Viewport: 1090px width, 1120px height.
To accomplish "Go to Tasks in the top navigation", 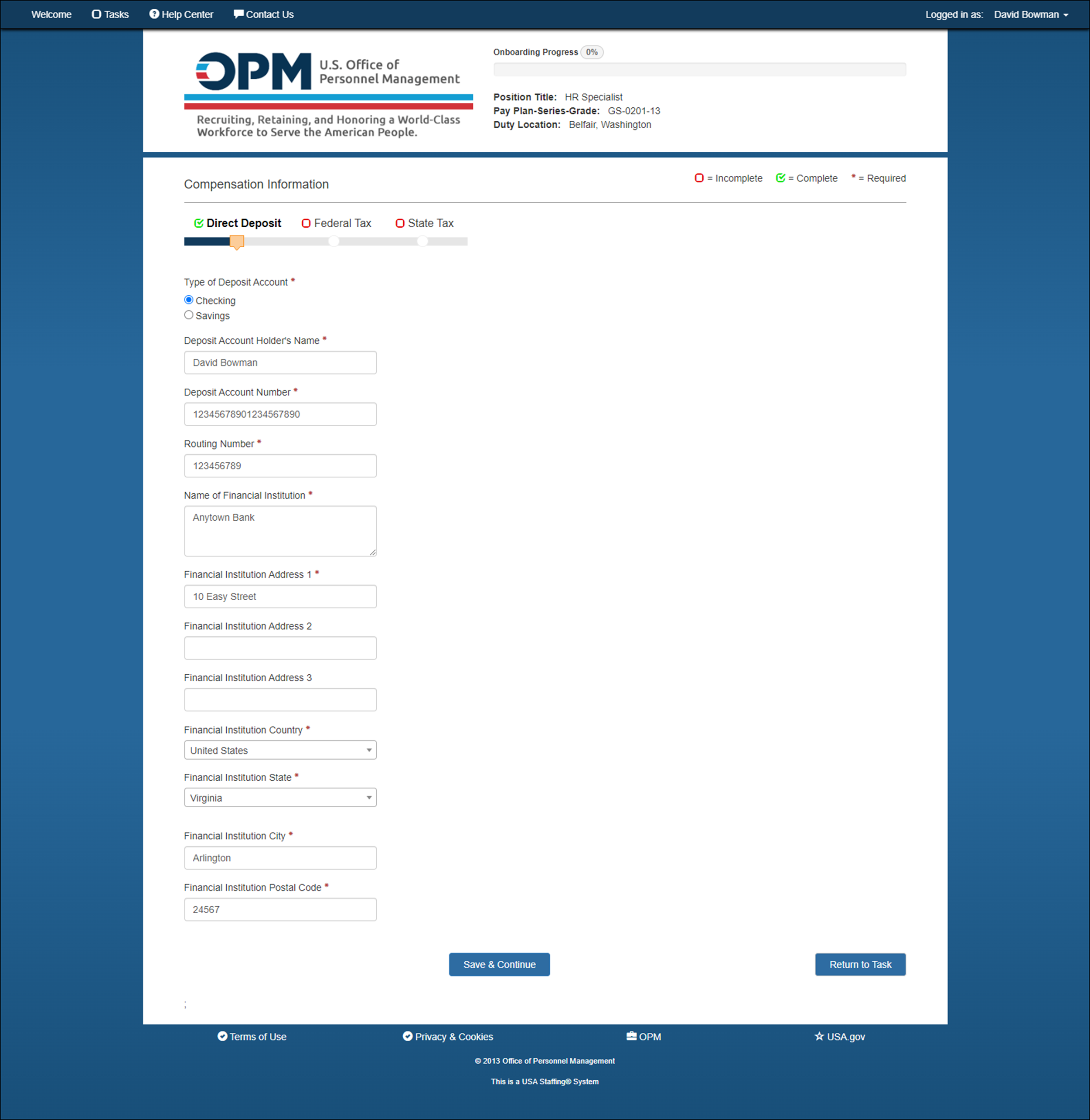I will point(110,14).
